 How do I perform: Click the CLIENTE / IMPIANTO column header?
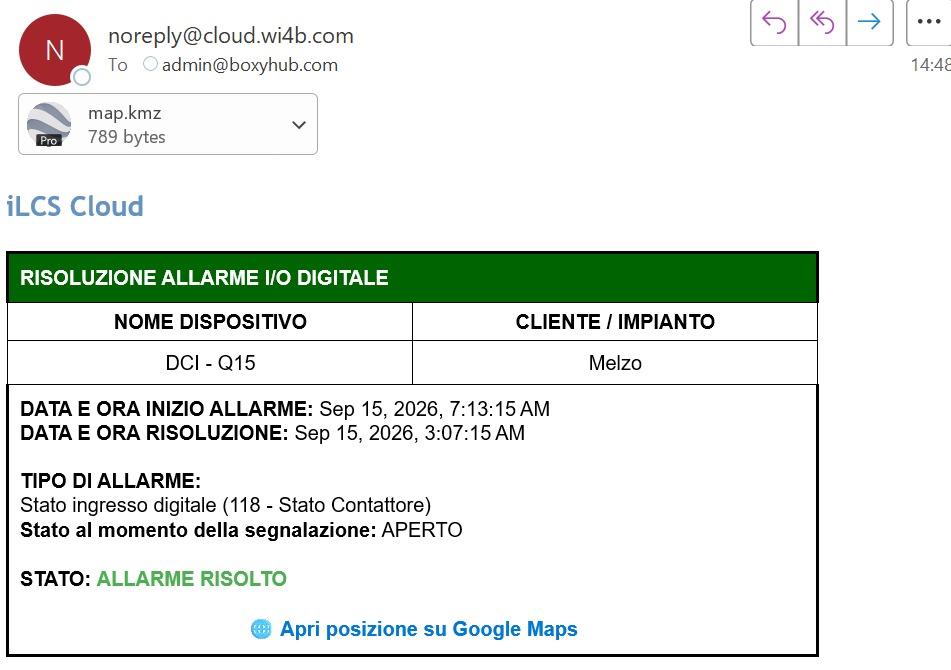(x=615, y=321)
